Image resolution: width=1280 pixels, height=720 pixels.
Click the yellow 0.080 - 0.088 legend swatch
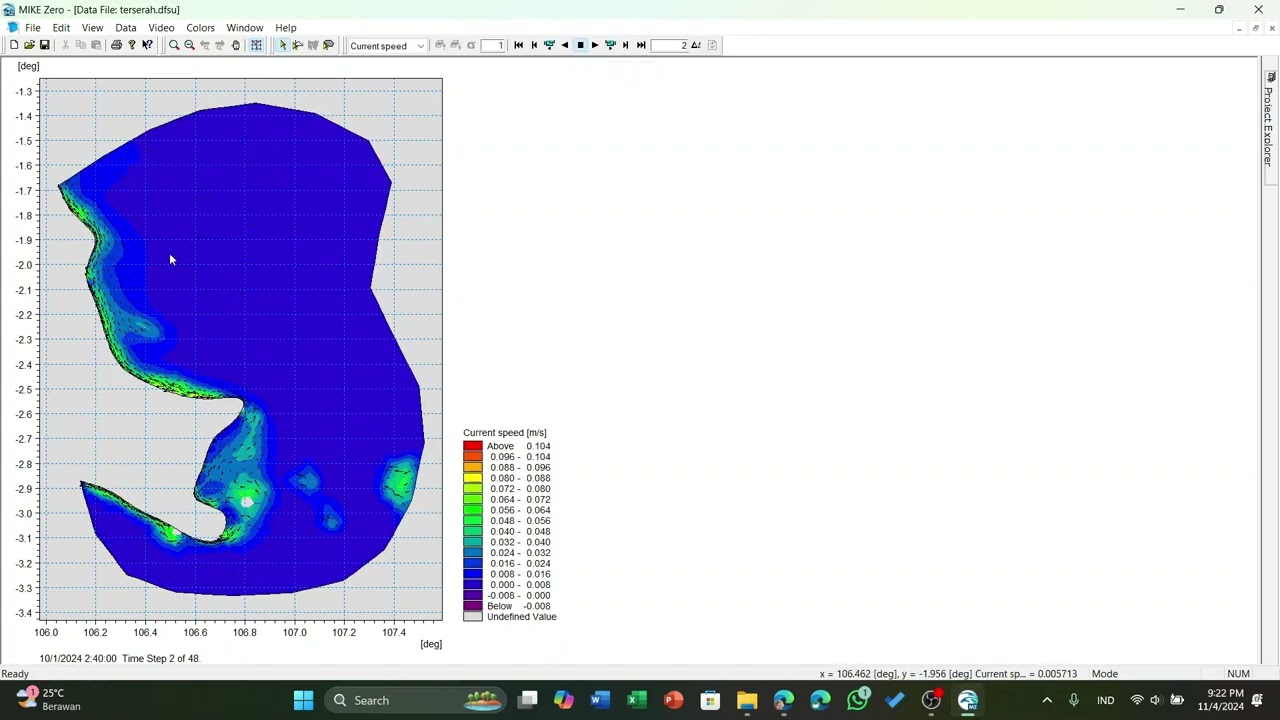coord(472,478)
